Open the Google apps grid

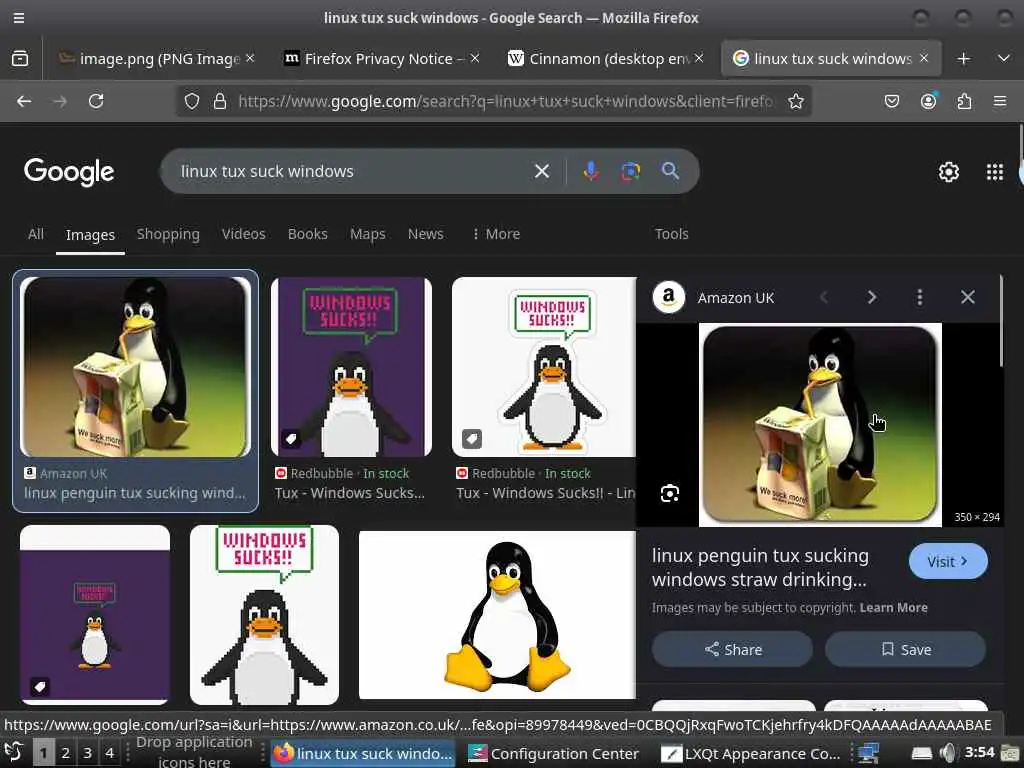(x=995, y=172)
